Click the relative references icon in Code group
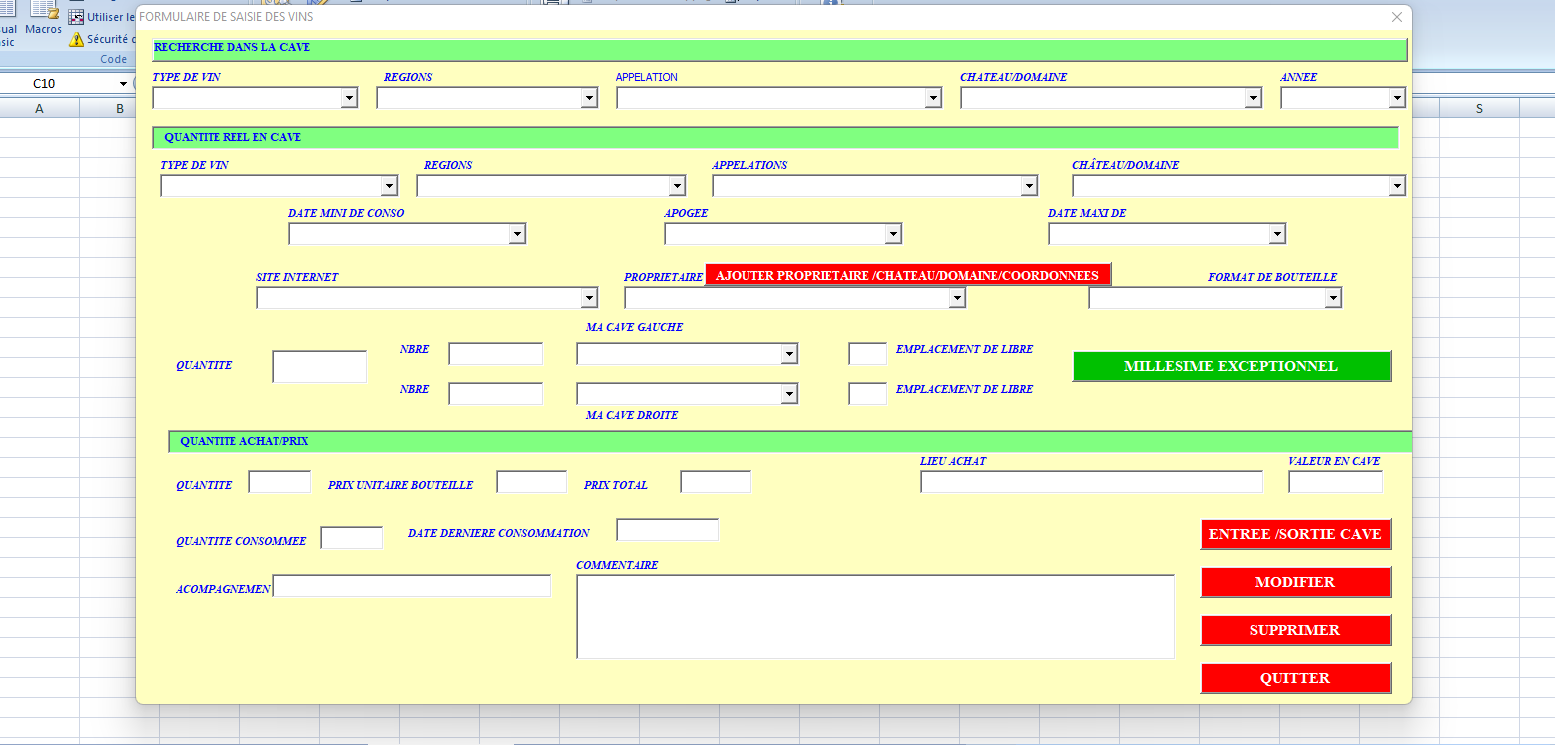Viewport: 1555px width, 745px height. pyautogui.click(x=76, y=17)
